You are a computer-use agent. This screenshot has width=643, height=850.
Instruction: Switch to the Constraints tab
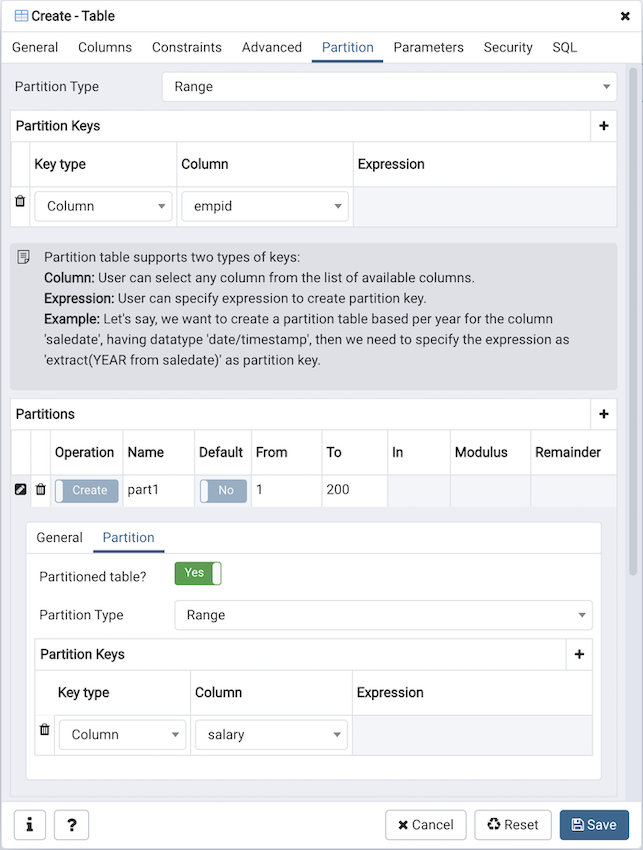point(187,47)
